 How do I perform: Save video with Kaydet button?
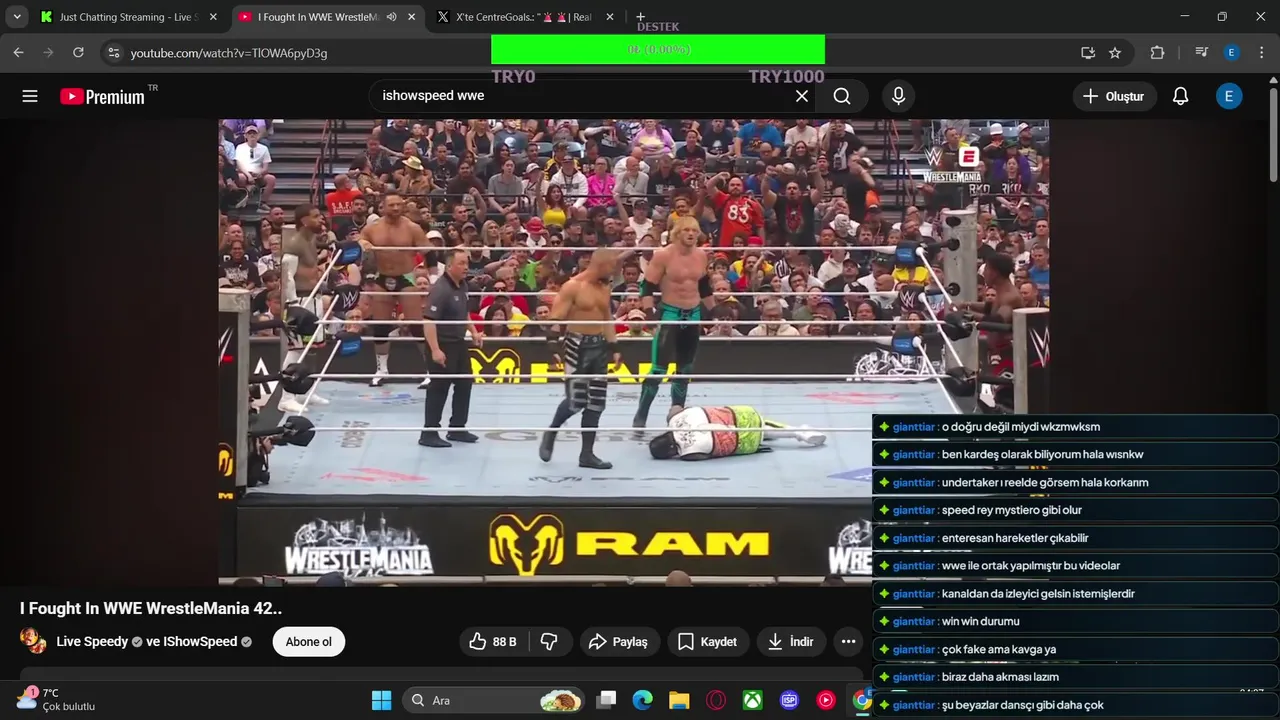click(708, 642)
